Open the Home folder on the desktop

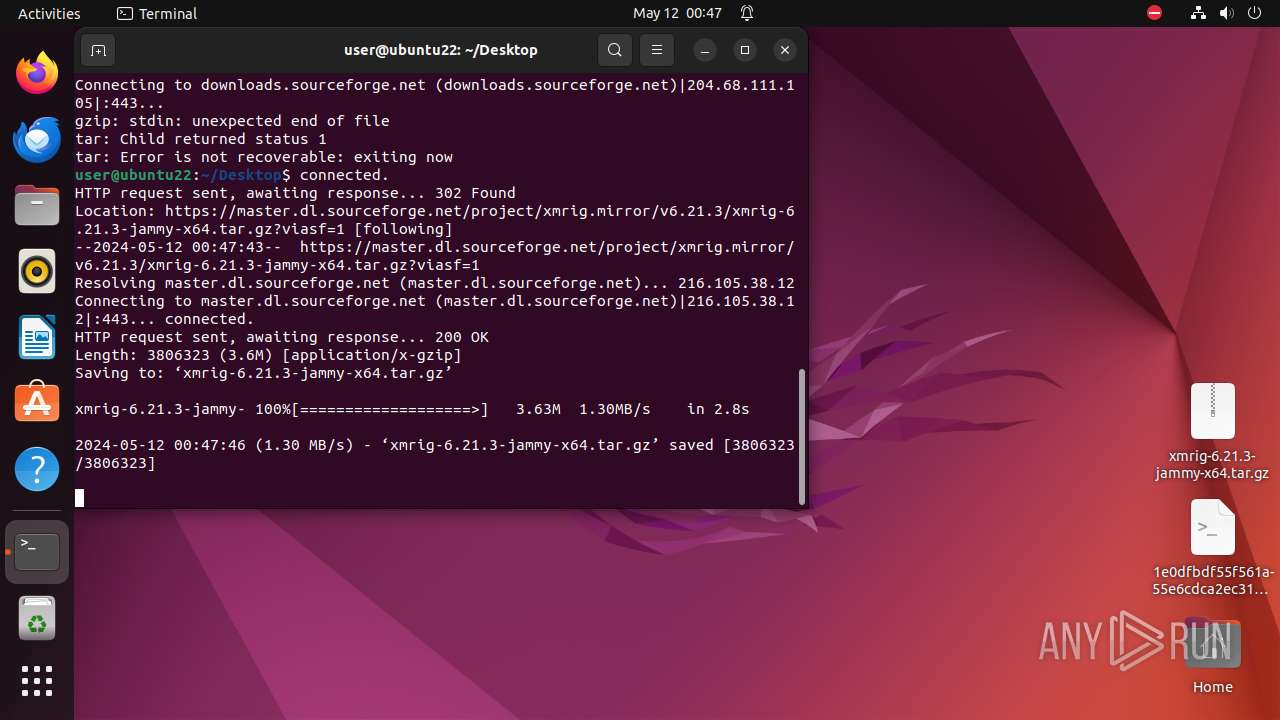tap(1212, 656)
